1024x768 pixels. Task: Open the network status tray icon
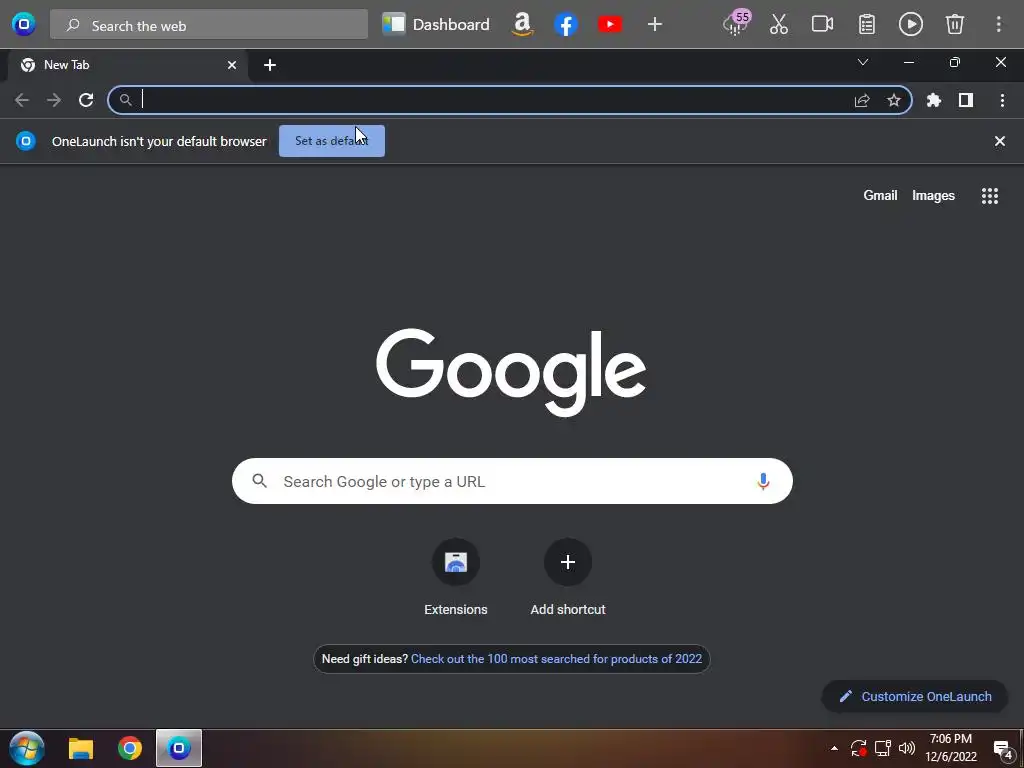(x=883, y=748)
